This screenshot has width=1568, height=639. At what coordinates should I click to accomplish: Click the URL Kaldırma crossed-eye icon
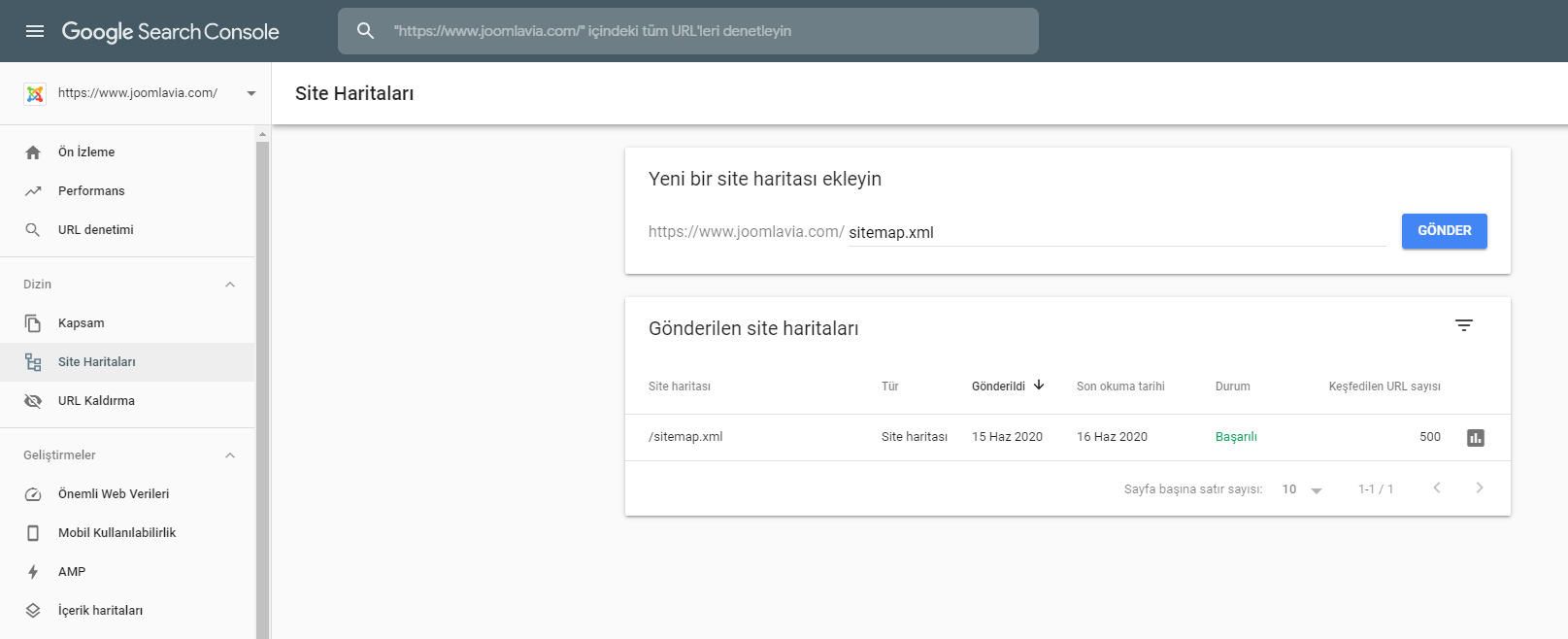(x=33, y=401)
